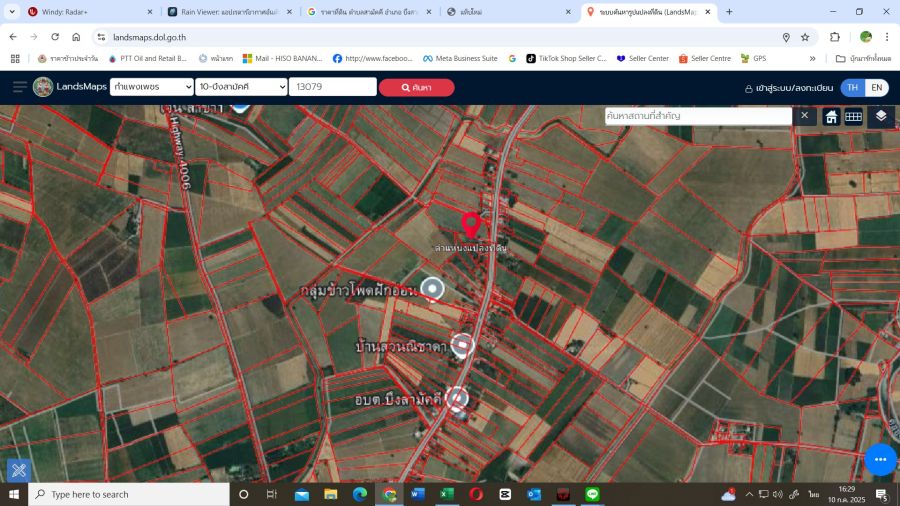
Task: Open the LandsMaps hamburger menu
Action: pos(19,87)
